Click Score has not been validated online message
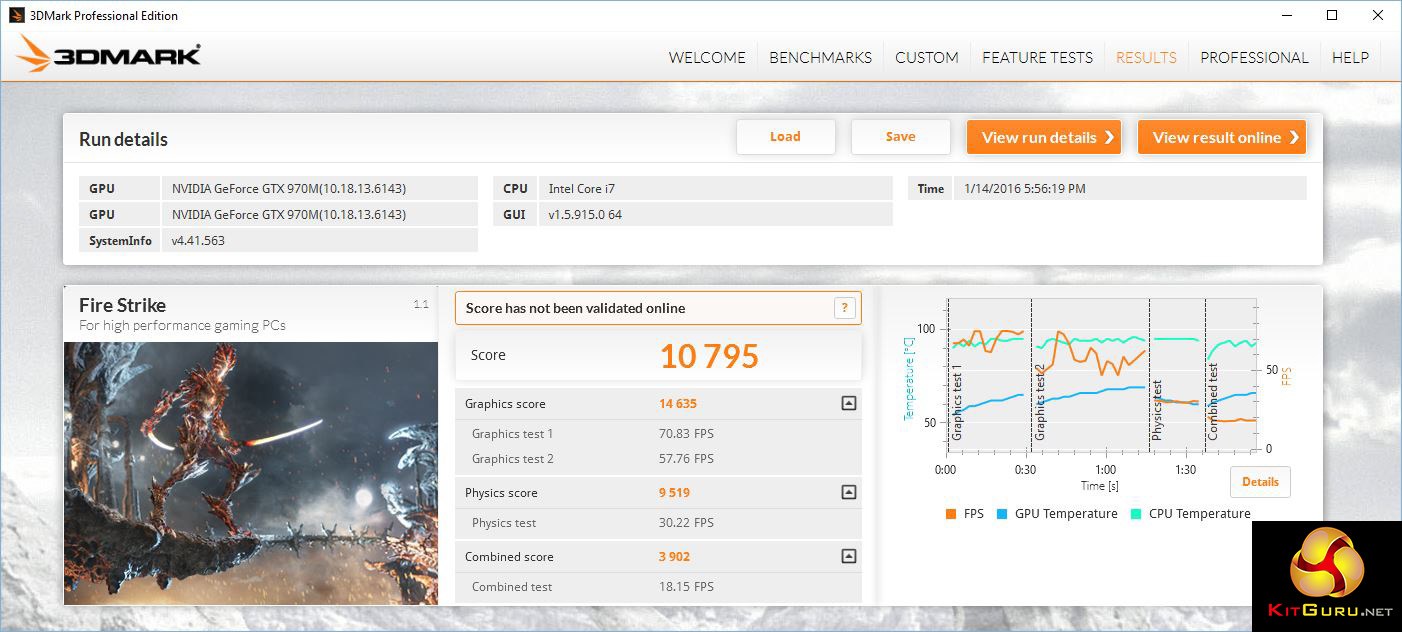 click(x=576, y=308)
